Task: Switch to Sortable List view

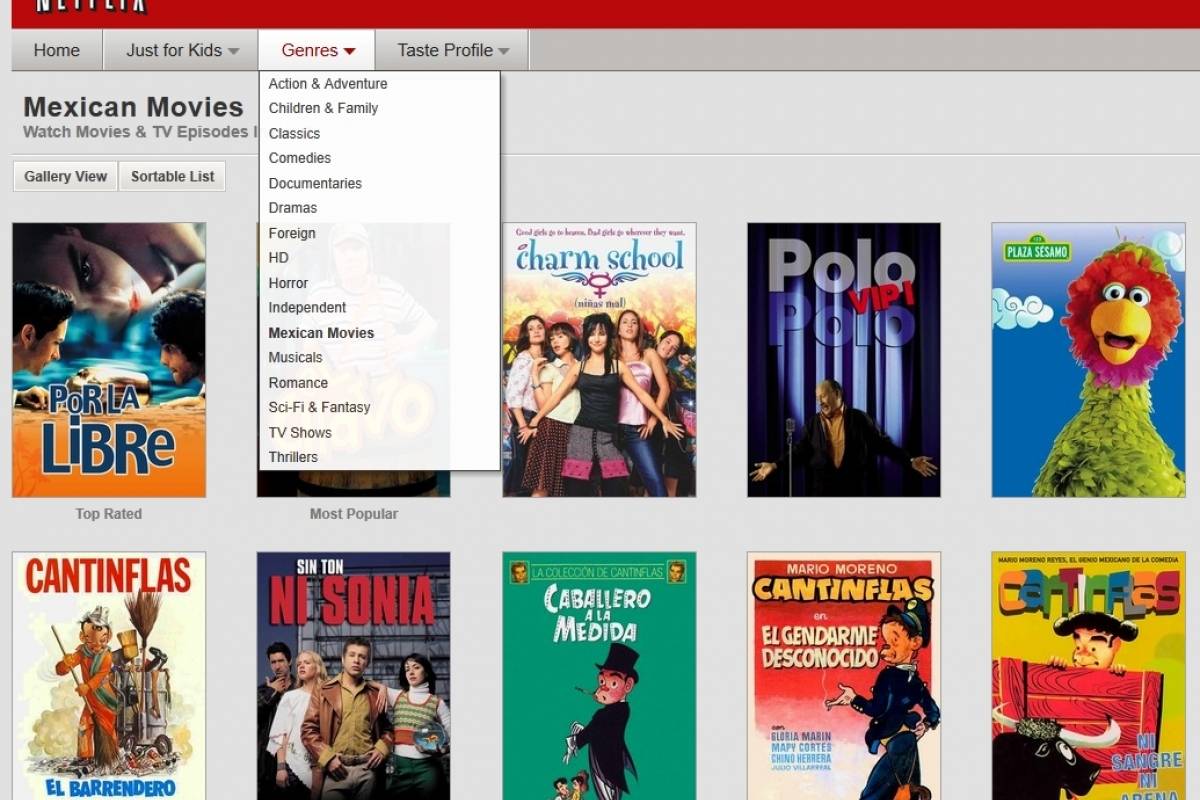Action: [172, 176]
